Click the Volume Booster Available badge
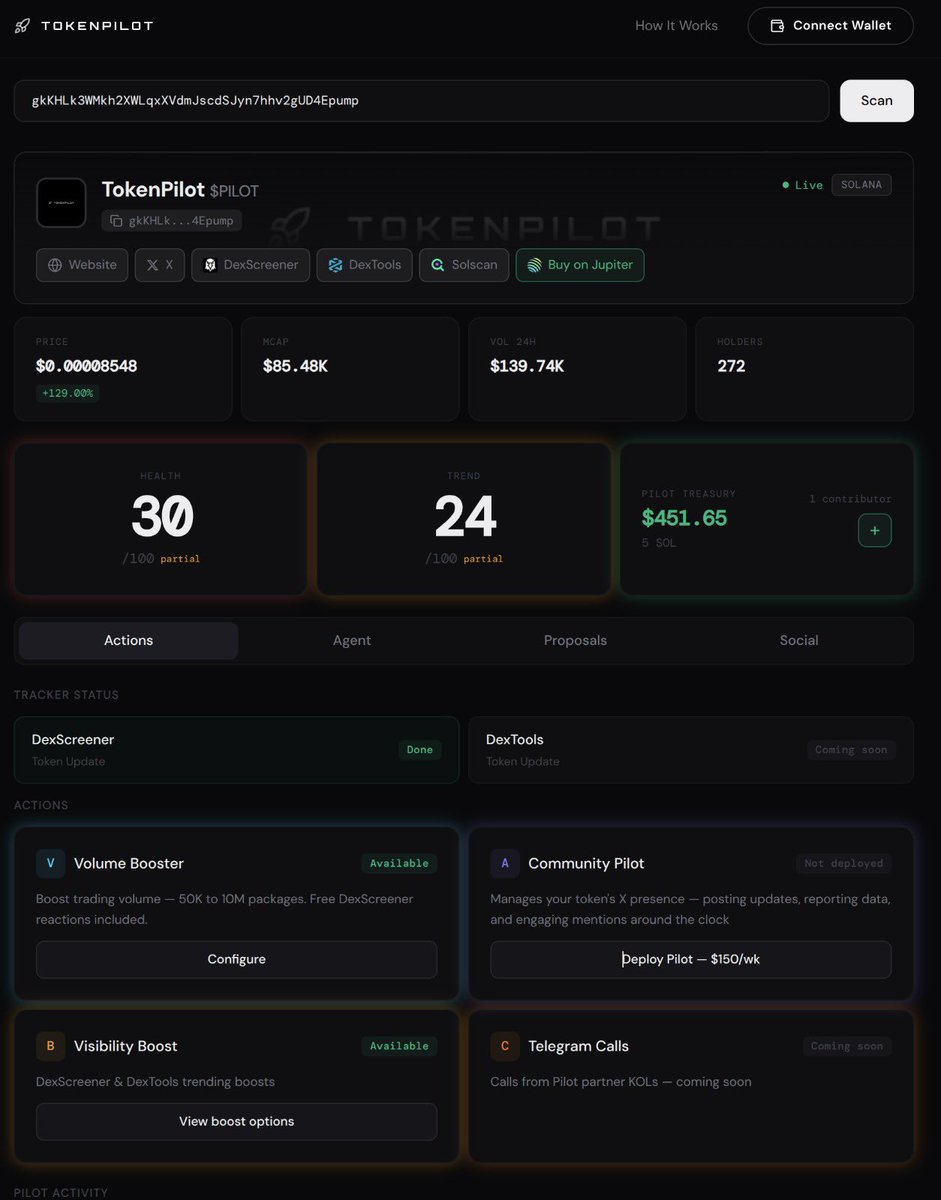Viewport: 941px width, 1200px height. [399, 864]
